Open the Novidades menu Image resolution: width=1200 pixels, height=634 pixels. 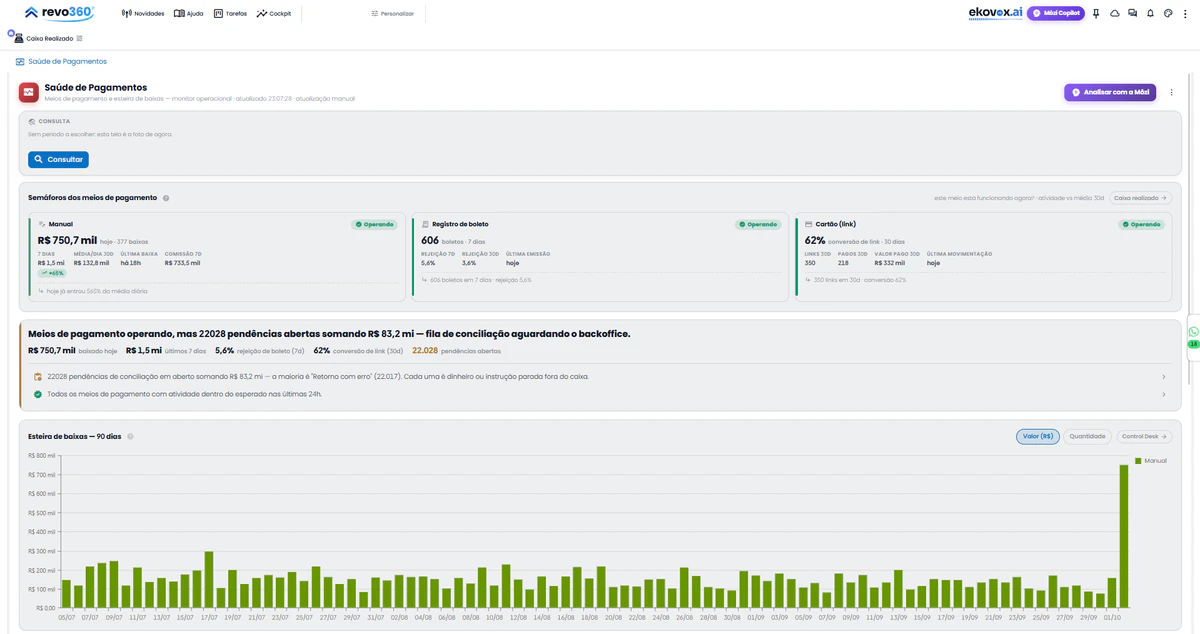143,14
